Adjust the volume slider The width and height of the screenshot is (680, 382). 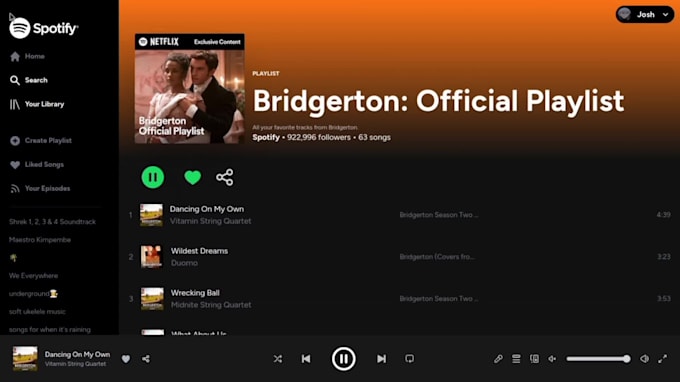coord(598,359)
